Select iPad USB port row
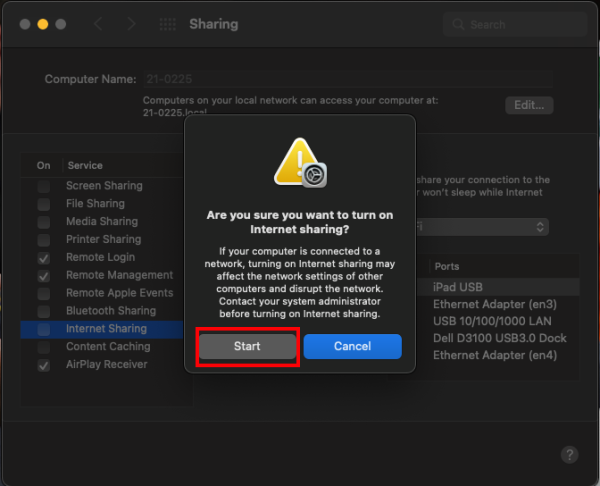The image size is (600, 486). click(497, 287)
